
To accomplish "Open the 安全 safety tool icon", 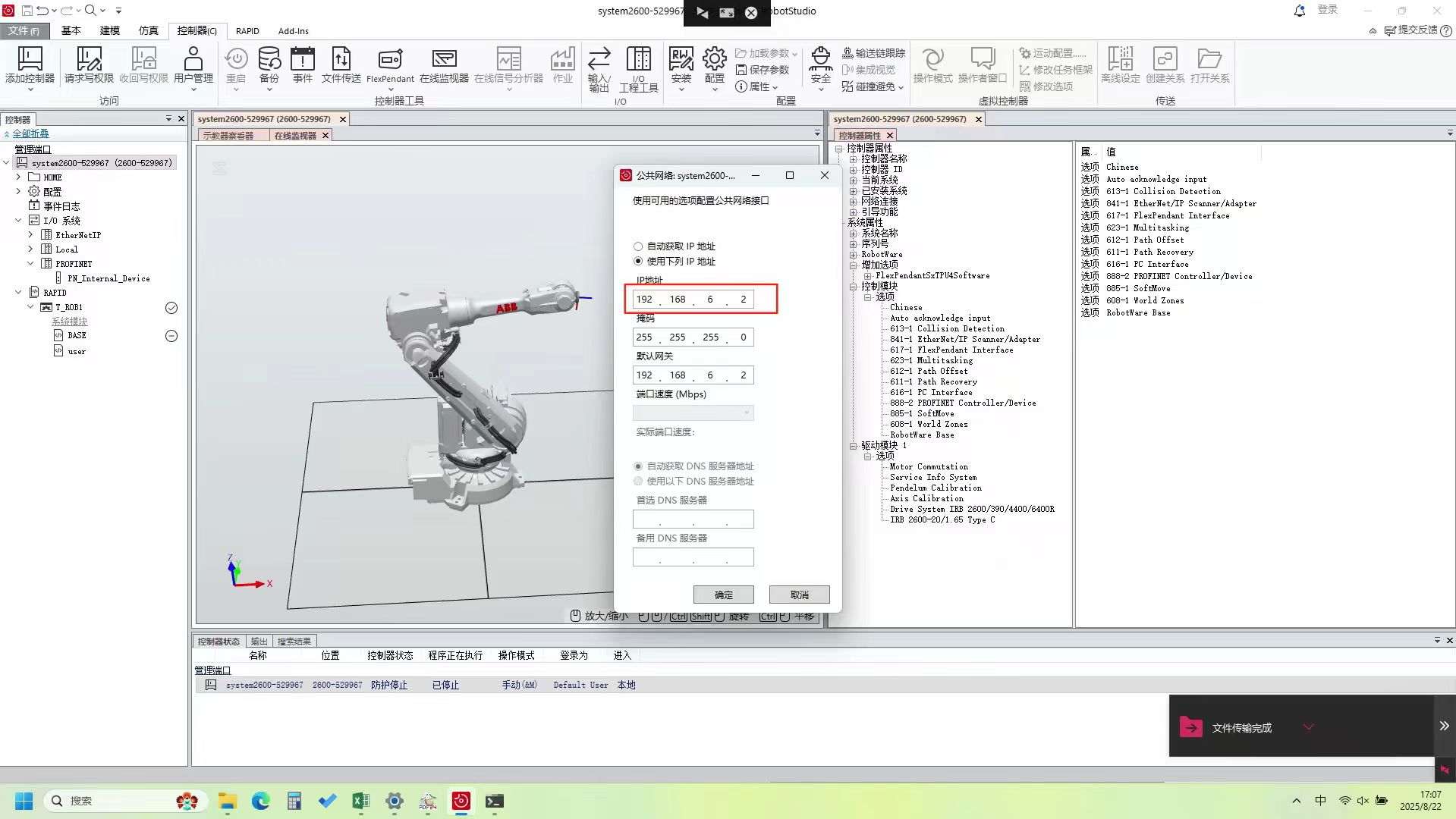I will pos(820,59).
